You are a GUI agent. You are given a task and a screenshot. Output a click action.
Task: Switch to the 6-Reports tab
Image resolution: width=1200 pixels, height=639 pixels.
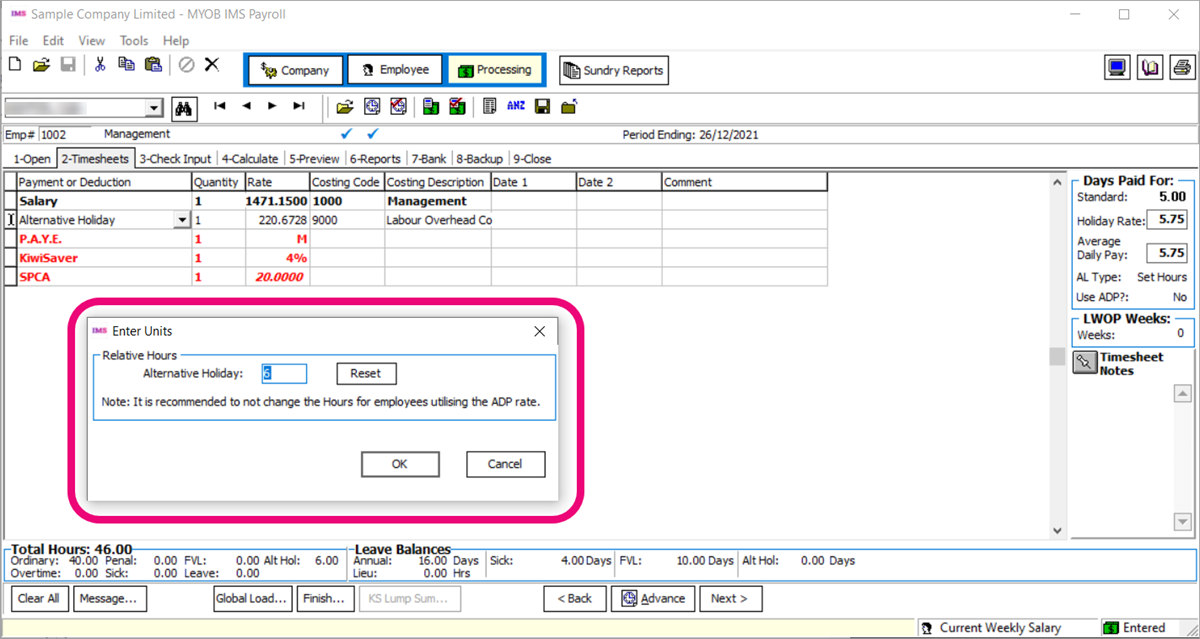tap(375, 159)
